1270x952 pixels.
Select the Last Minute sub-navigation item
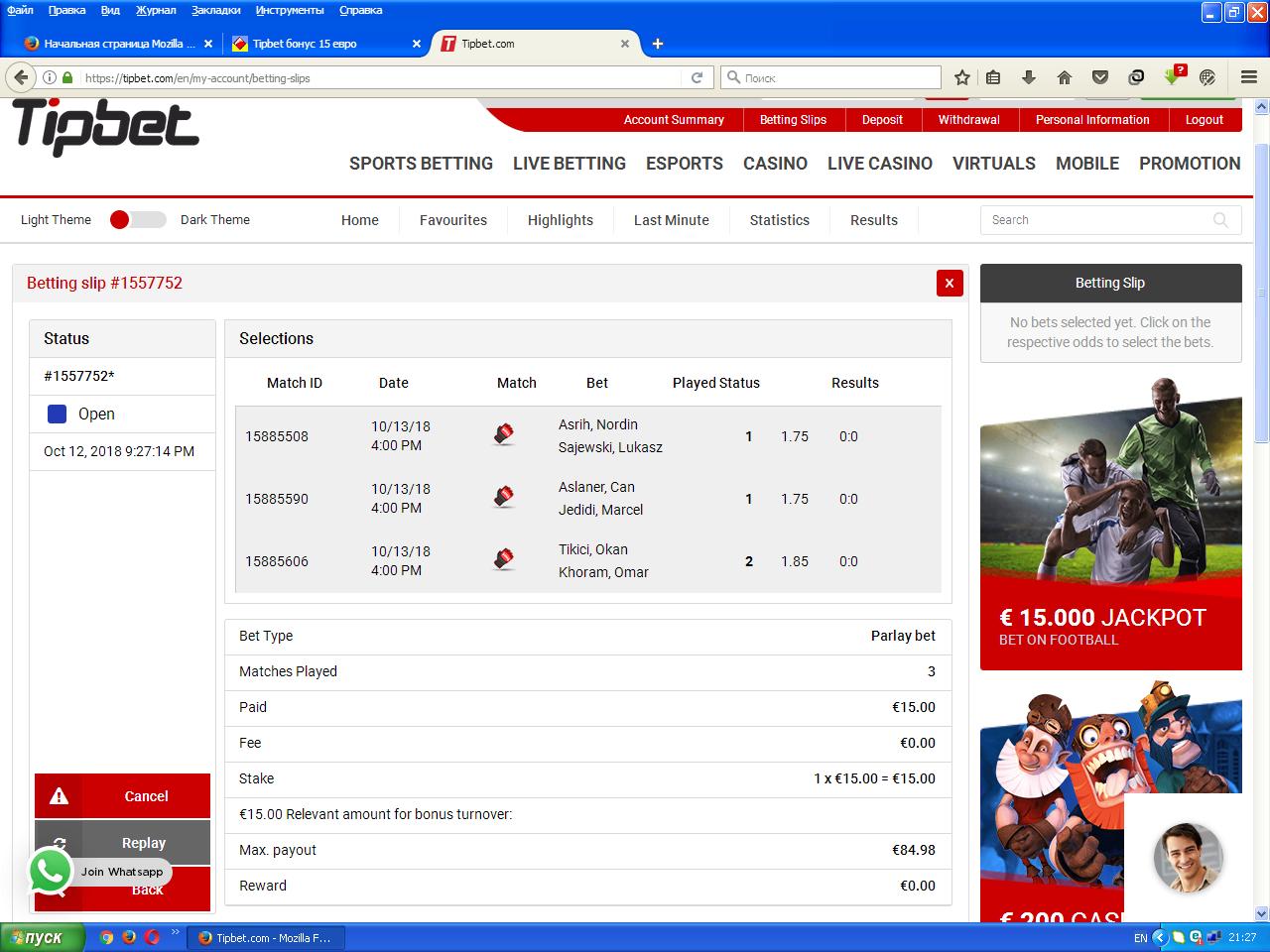(672, 220)
